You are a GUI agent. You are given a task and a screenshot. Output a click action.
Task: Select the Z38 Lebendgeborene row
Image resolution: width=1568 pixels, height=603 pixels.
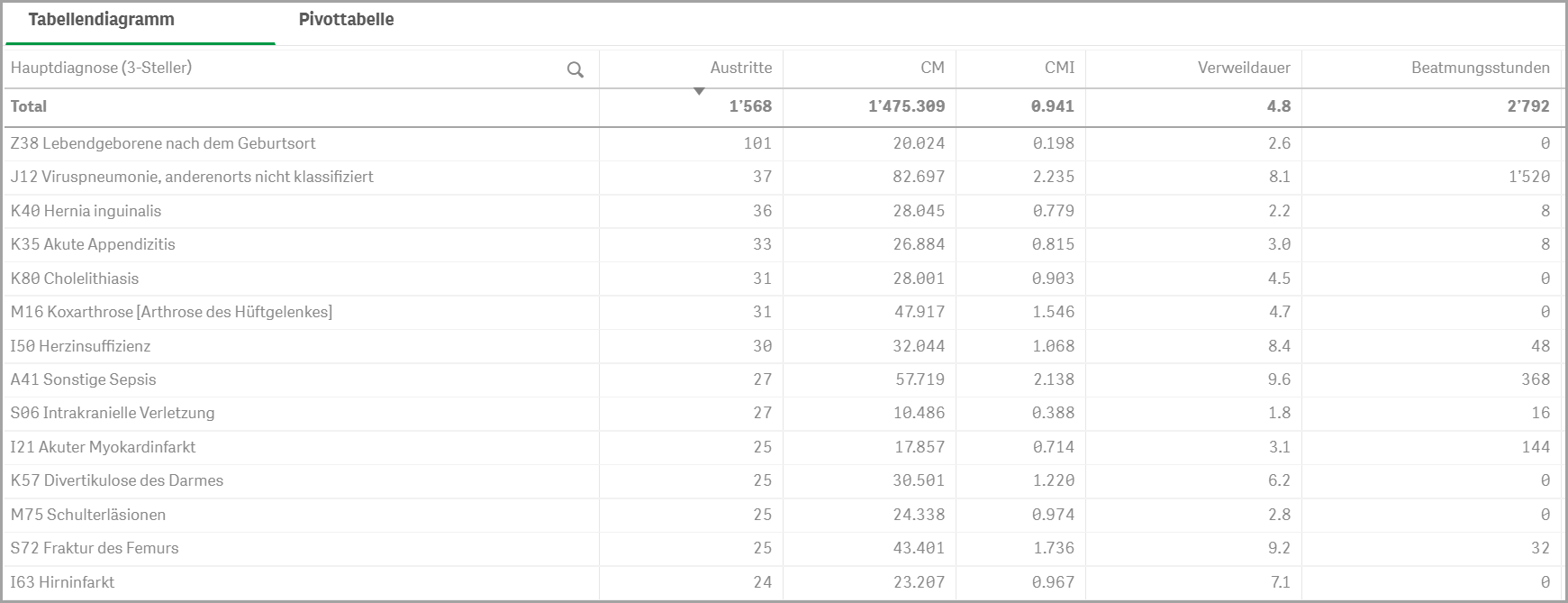(163, 143)
